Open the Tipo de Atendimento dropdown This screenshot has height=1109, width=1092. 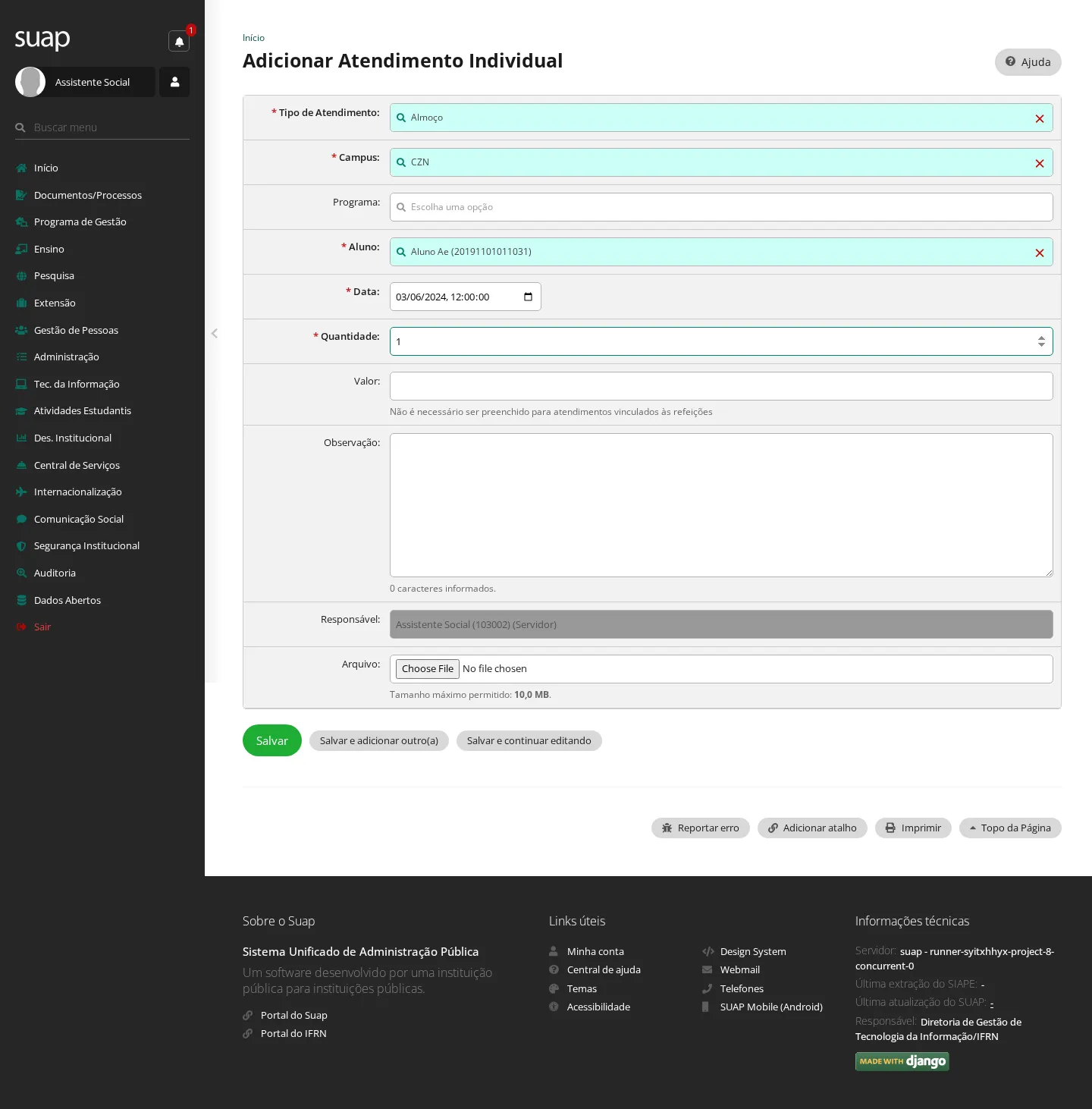(x=721, y=118)
